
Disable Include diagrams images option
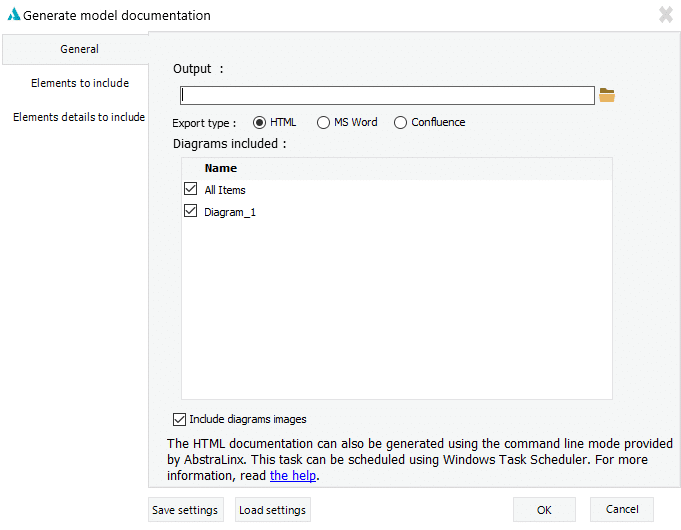click(180, 419)
